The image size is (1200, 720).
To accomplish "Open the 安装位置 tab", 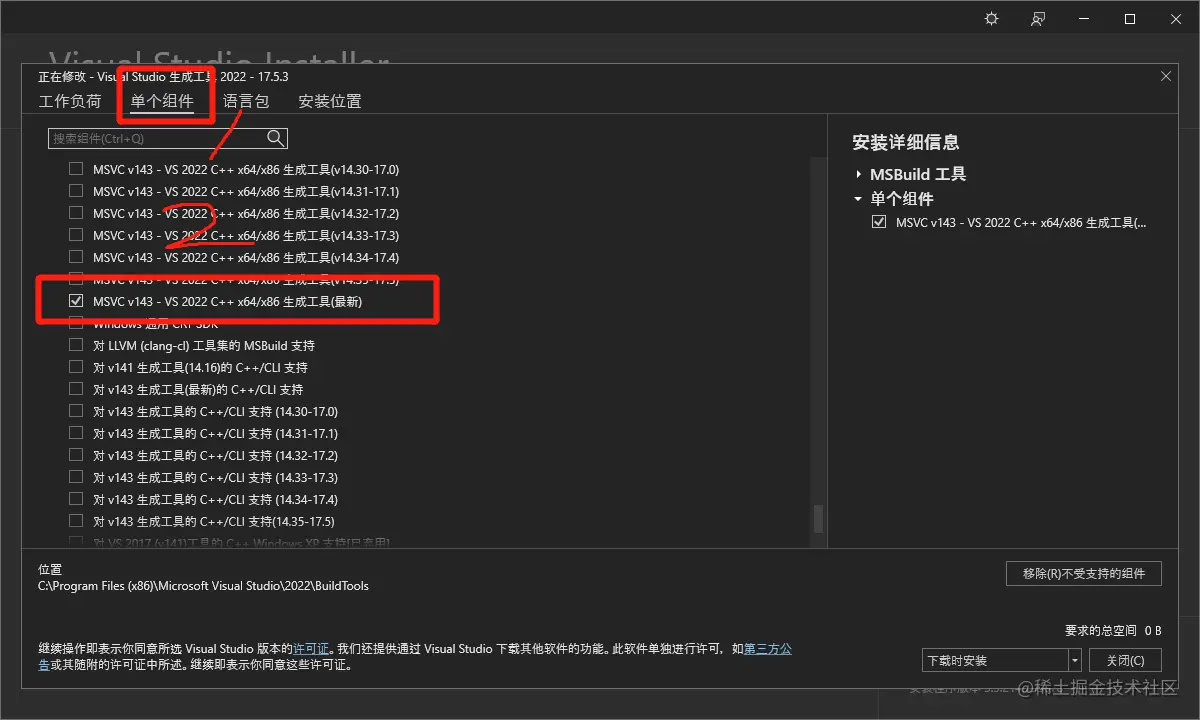I will (330, 101).
